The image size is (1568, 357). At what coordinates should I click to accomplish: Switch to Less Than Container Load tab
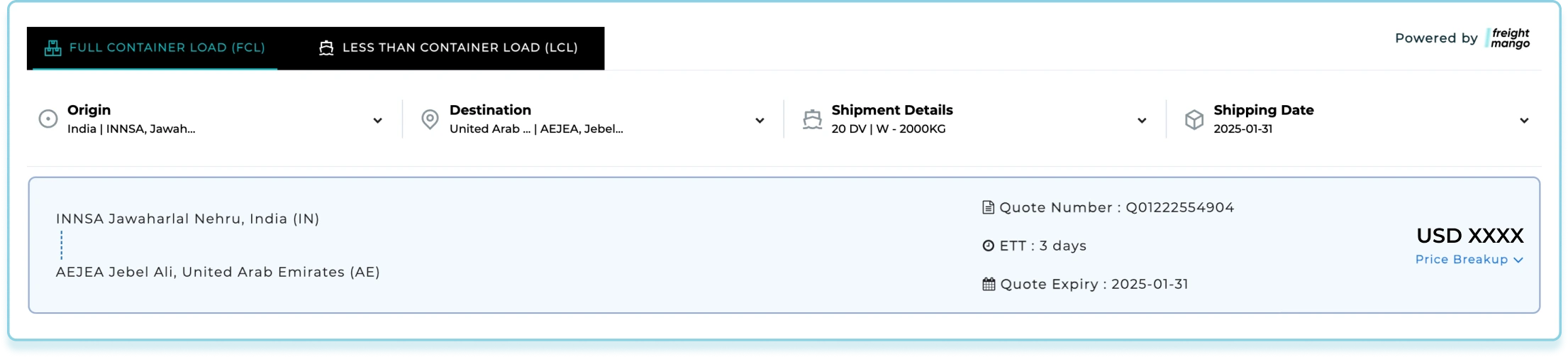(x=460, y=48)
